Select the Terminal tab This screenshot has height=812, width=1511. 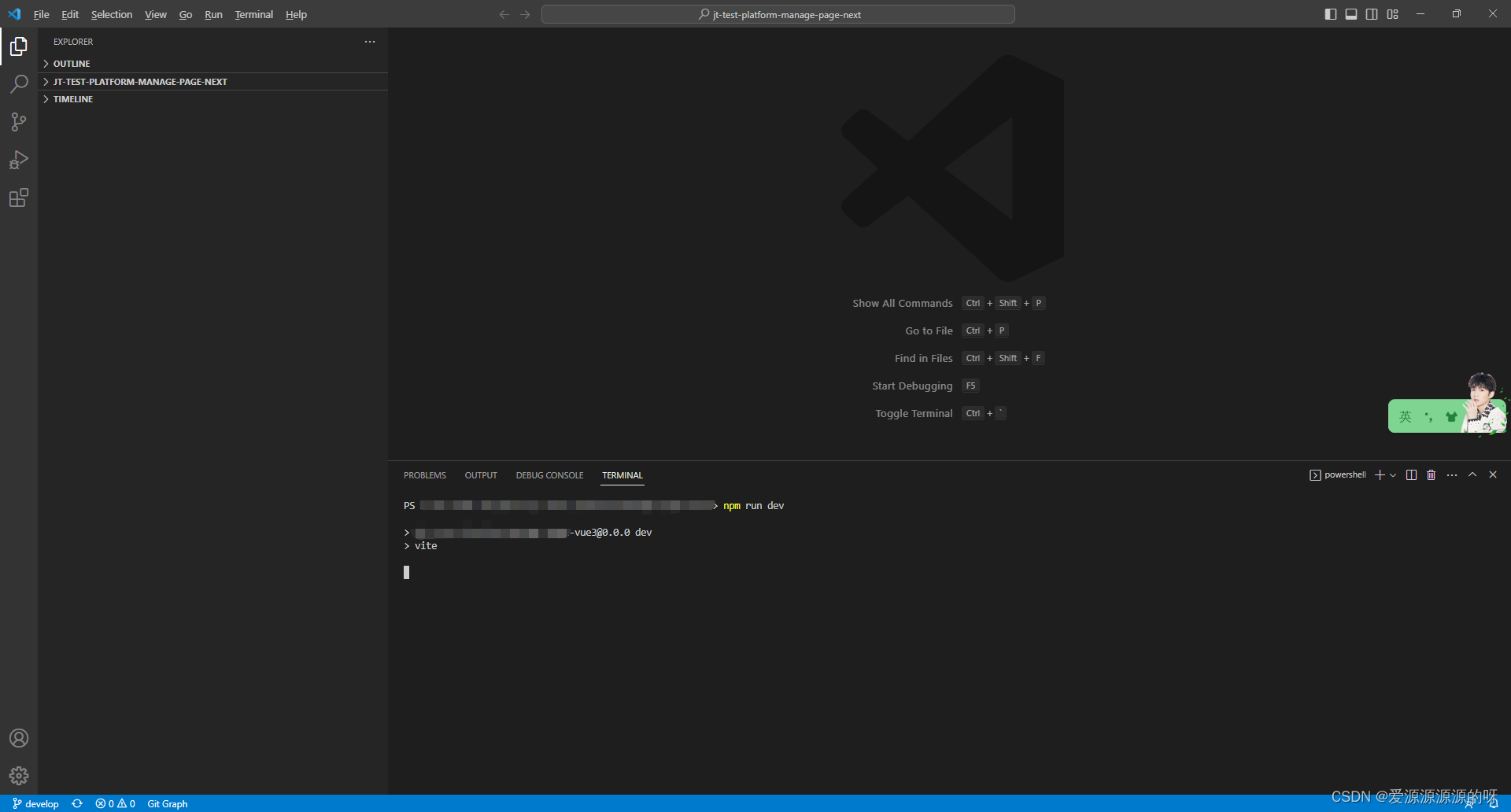(x=623, y=475)
